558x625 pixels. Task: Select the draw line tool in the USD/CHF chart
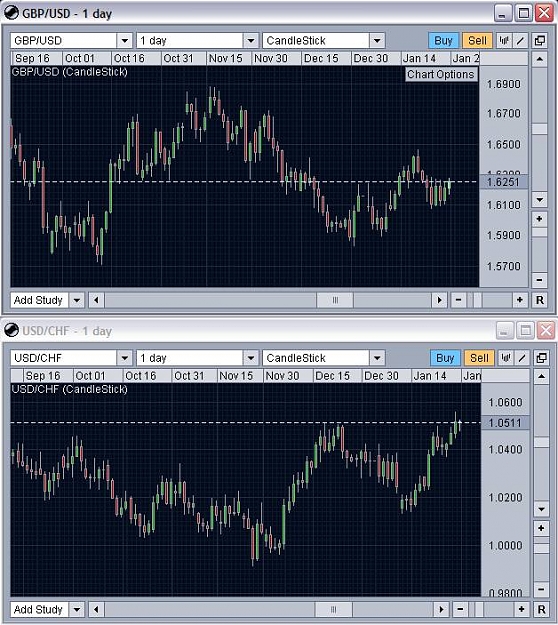point(522,358)
